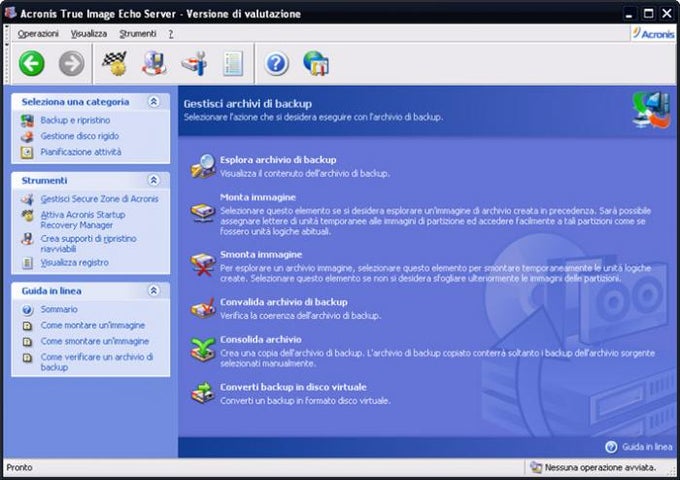Screen dimensions: 680x480
Task: Click the Attiva Acronis Startup Recovery Manager icon
Action: click(x=28, y=216)
